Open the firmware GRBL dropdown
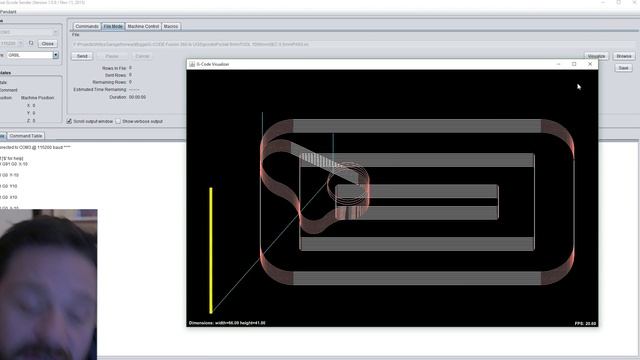 point(56,55)
